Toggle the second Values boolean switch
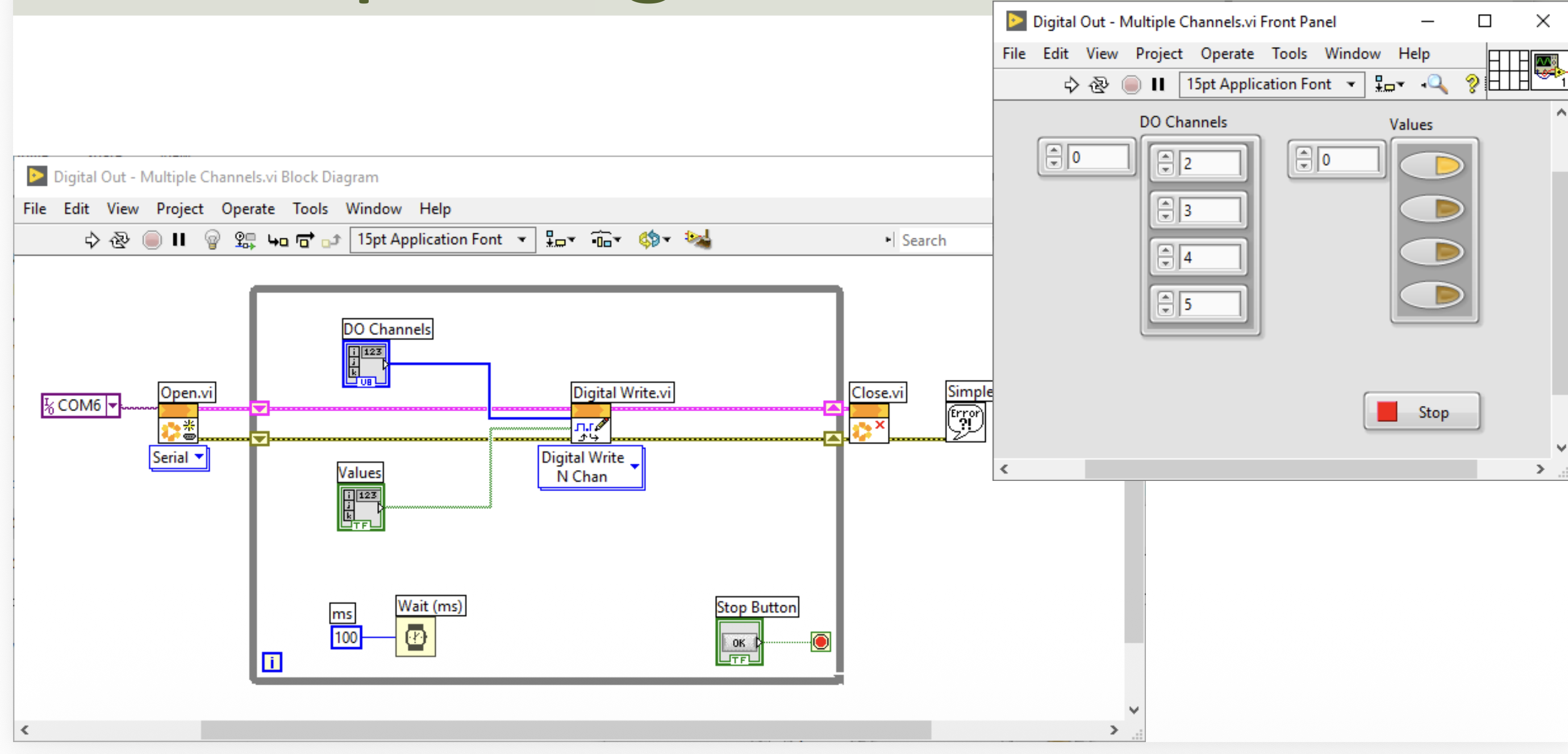The height and width of the screenshot is (754, 1568). (x=1432, y=209)
